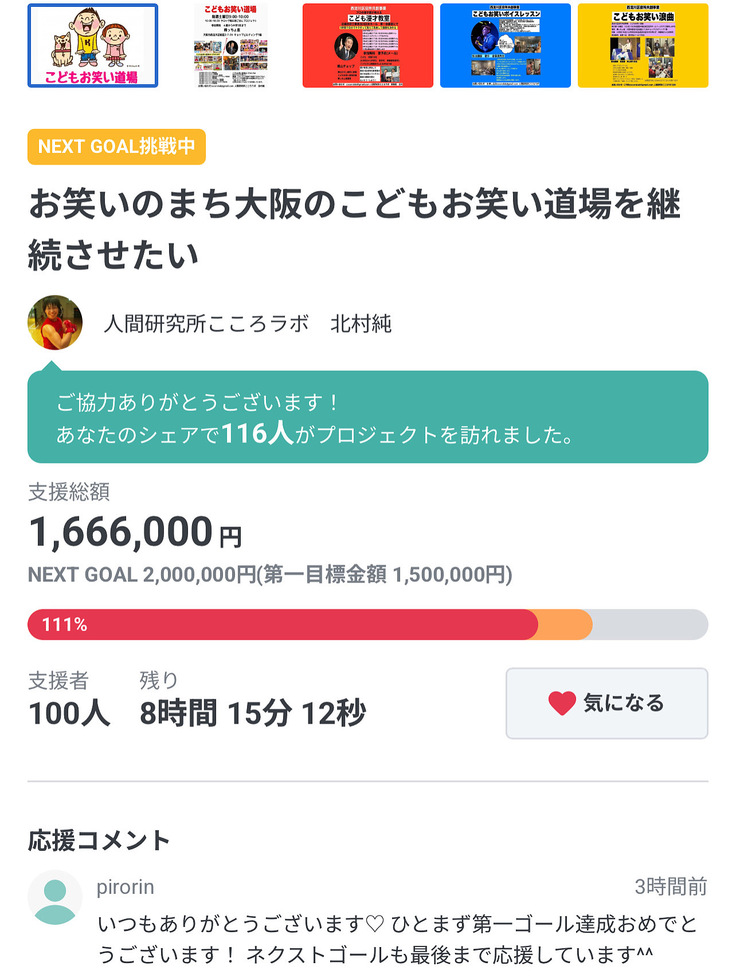Tap the 111% progress label
736x978 pixels.
tap(64, 625)
